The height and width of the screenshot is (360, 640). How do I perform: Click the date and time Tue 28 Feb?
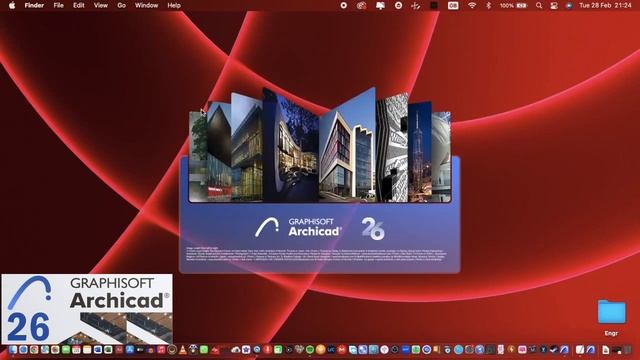coord(605,5)
